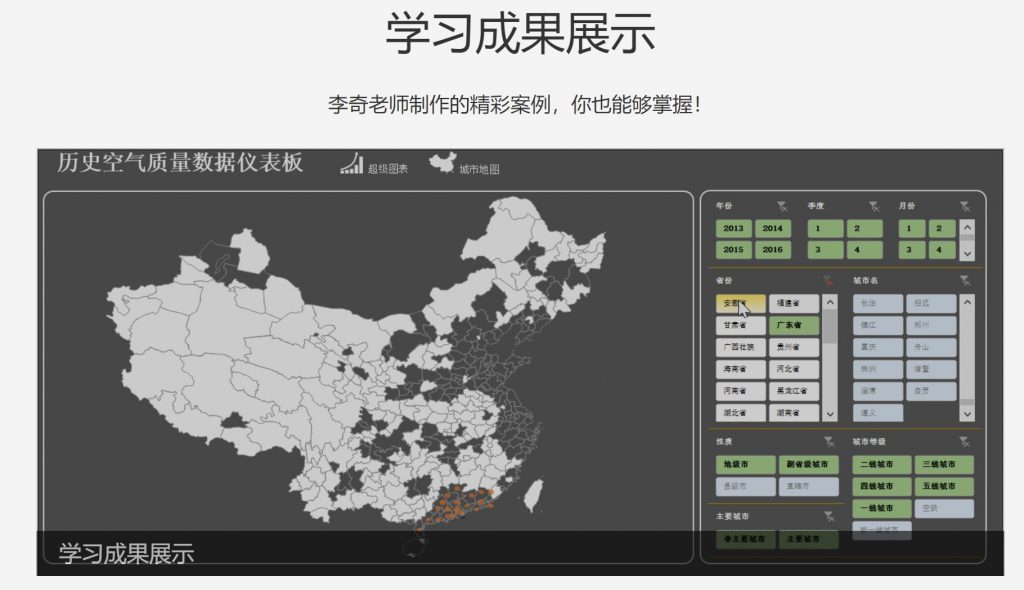Toggle 四线城市 city tier button
1024x590 pixels.
pyautogui.click(x=882, y=486)
